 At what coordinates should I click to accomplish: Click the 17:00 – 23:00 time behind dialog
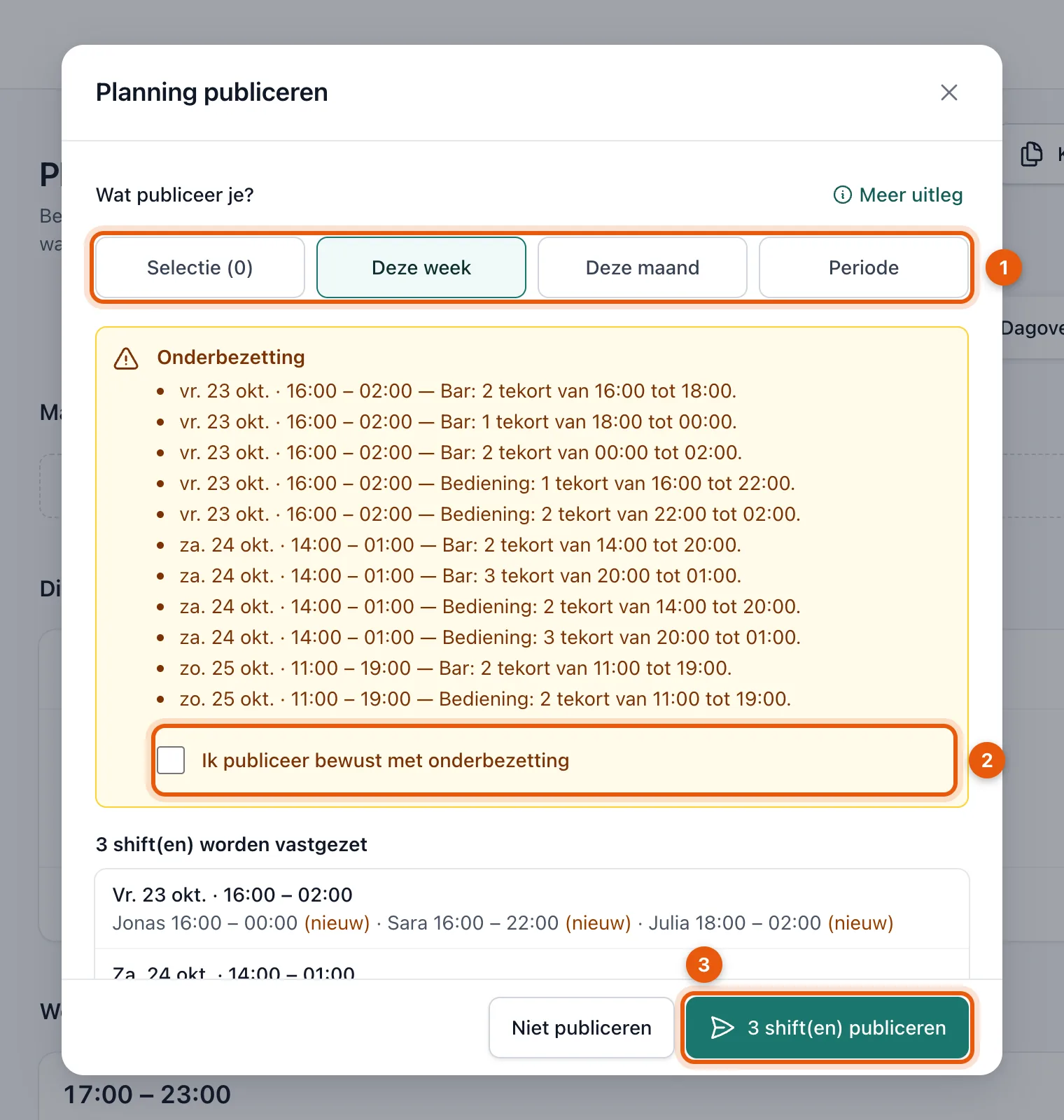tap(147, 1094)
